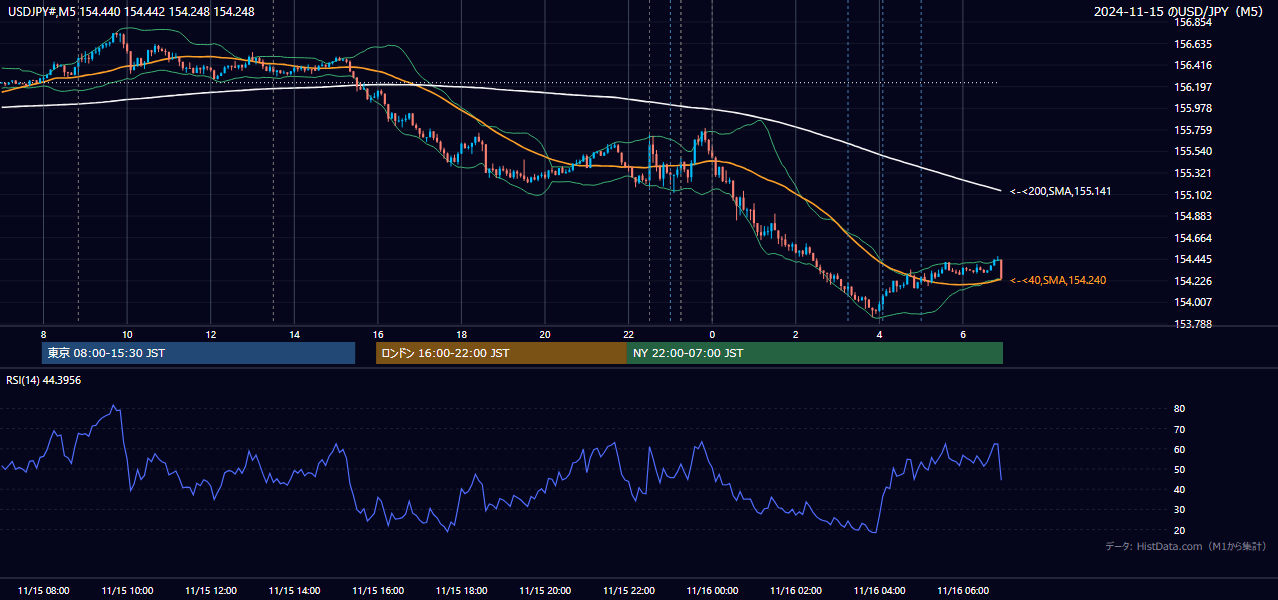This screenshot has height=600, width=1278.
Task: Click the hour label 8 under price chart
Action: point(43,334)
